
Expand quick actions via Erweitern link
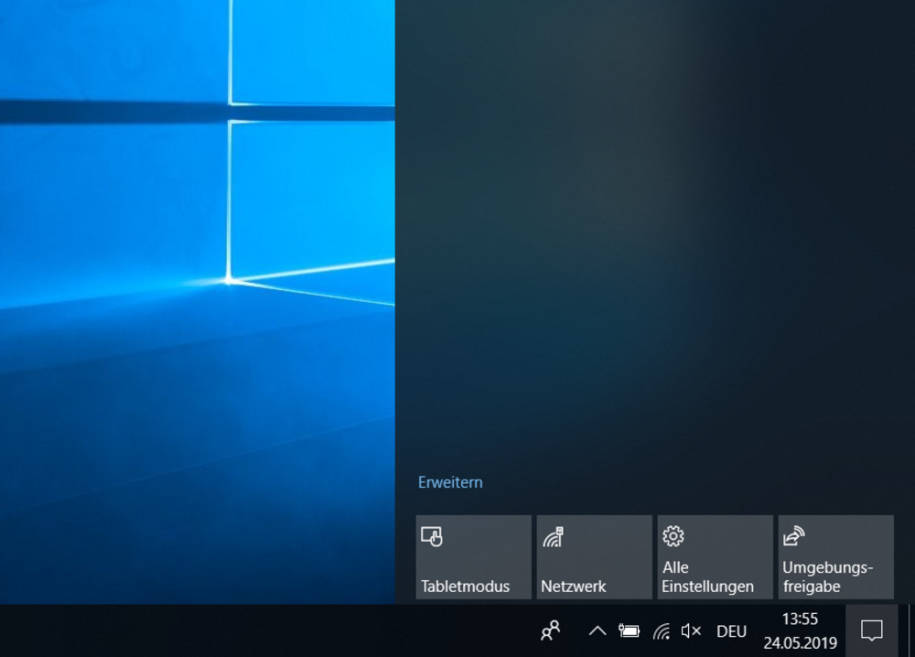click(450, 483)
